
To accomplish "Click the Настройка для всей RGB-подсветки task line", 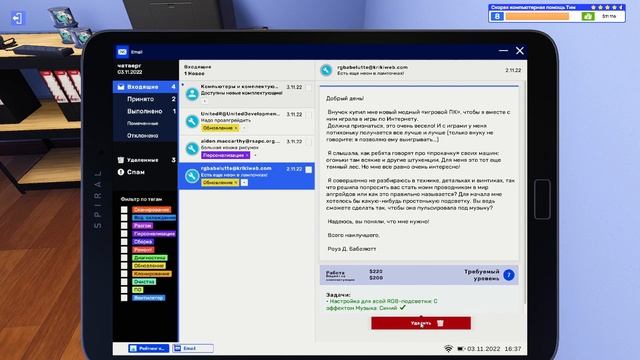I will [x=382, y=304].
